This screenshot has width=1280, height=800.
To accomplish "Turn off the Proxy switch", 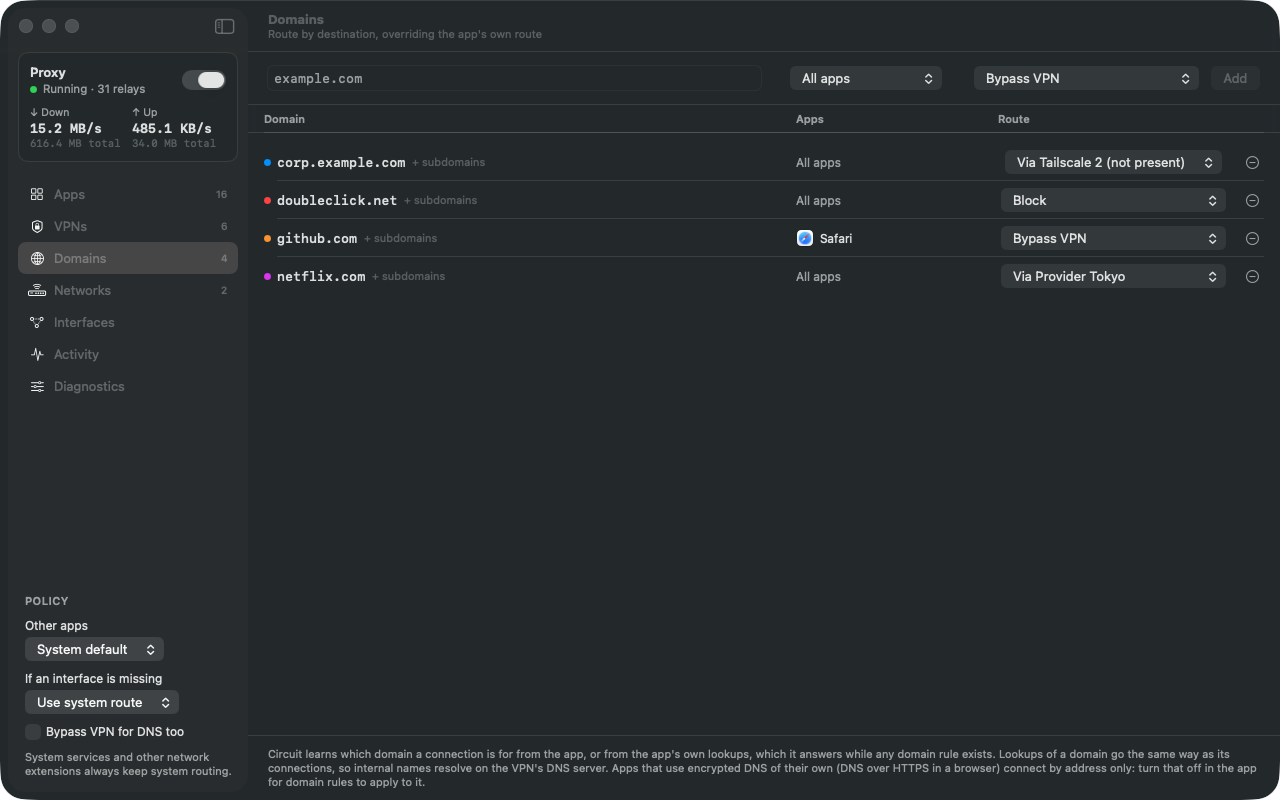I will pos(204,80).
